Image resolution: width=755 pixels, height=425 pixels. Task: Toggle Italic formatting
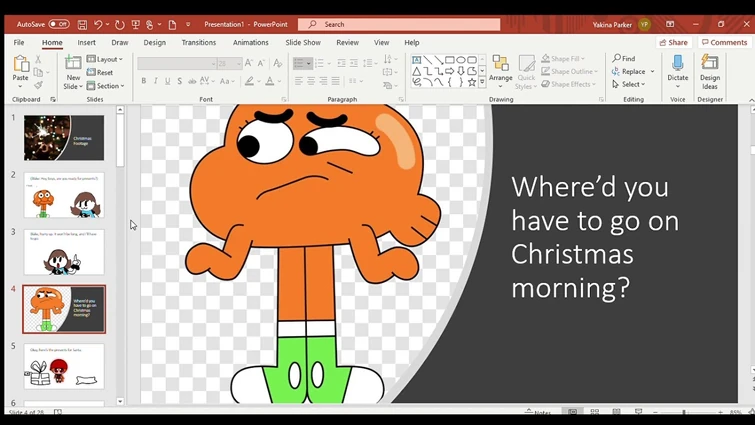[x=156, y=81]
